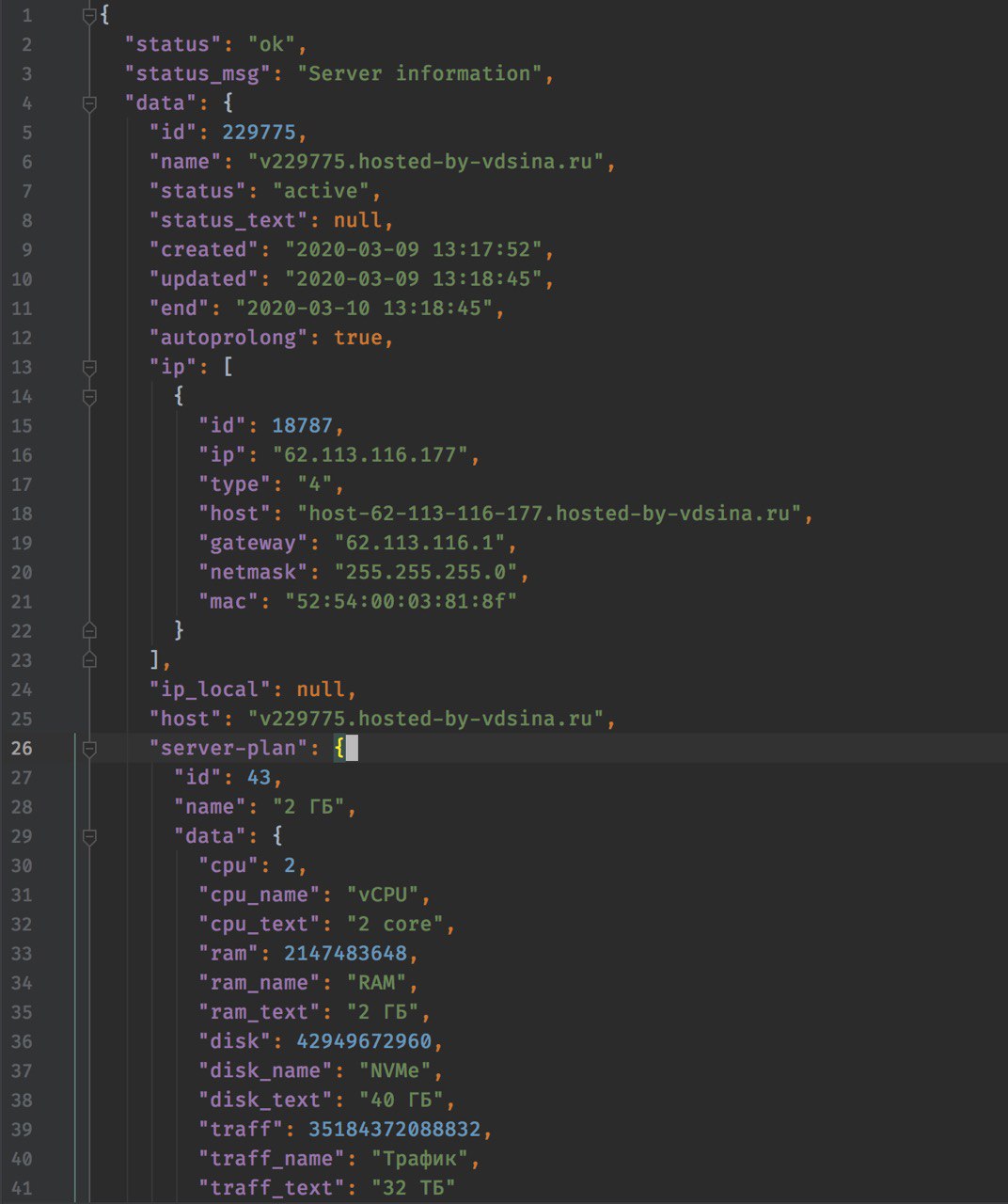1008x1204 pixels.
Task: Click the "NVMe" value
Action: (395, 1070)
